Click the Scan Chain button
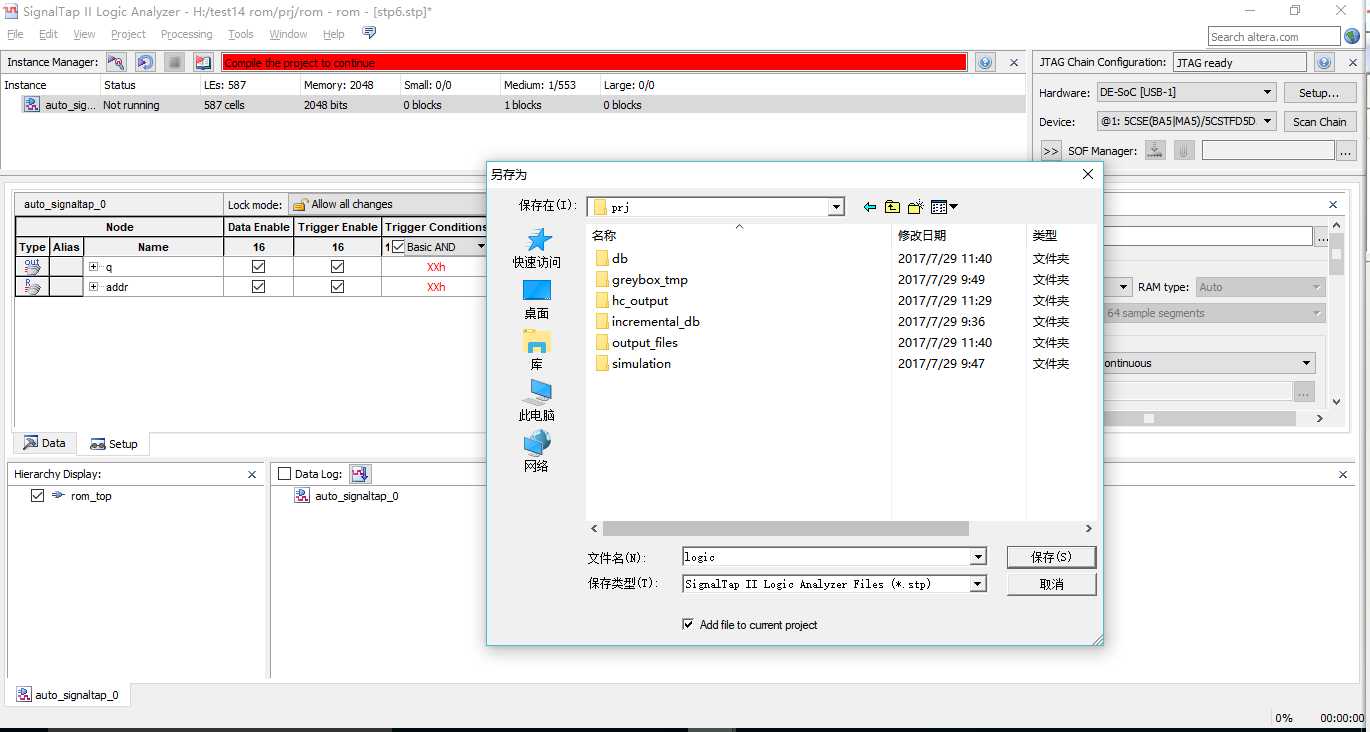 1319,122
